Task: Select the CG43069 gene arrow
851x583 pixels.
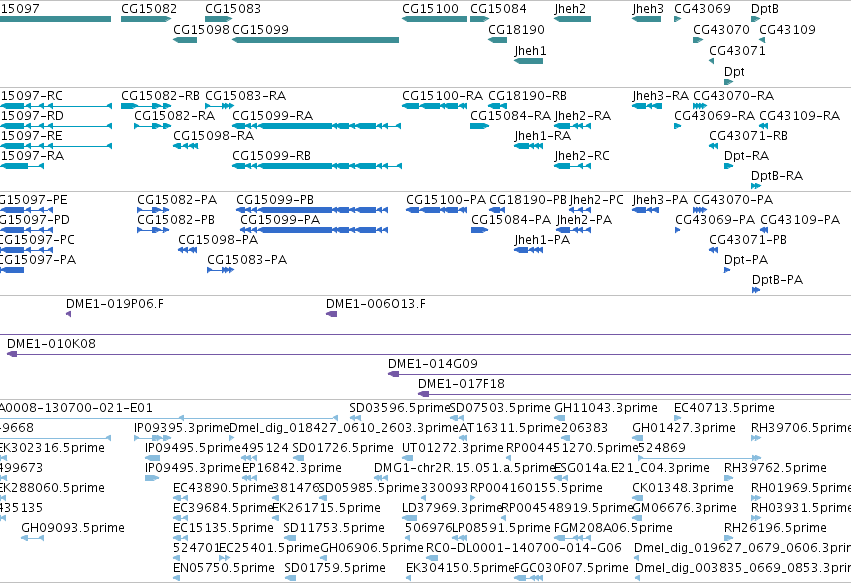Action: pyautogui.click(x=677, y=19)
